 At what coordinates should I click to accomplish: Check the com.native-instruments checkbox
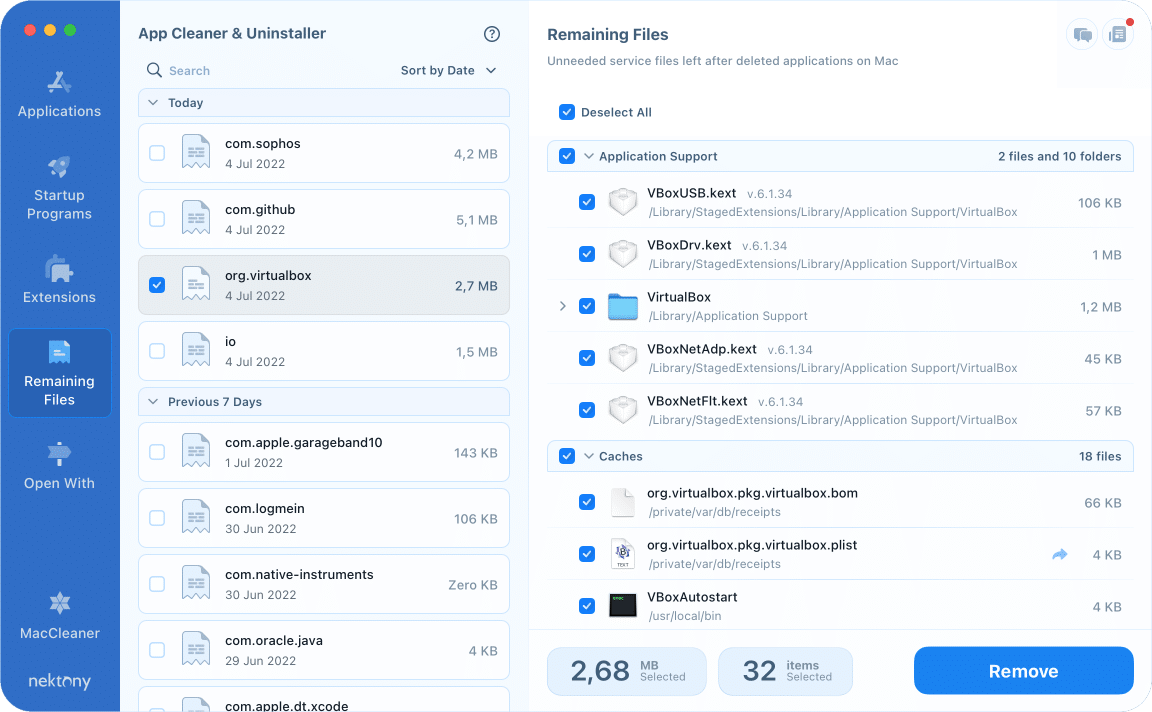coord(157,584)
